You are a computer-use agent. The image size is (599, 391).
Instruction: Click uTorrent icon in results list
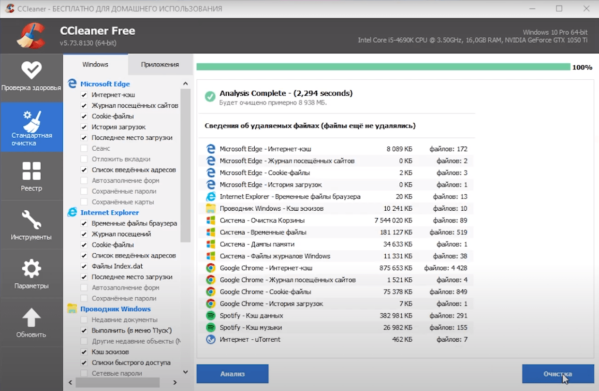point(210,339)
